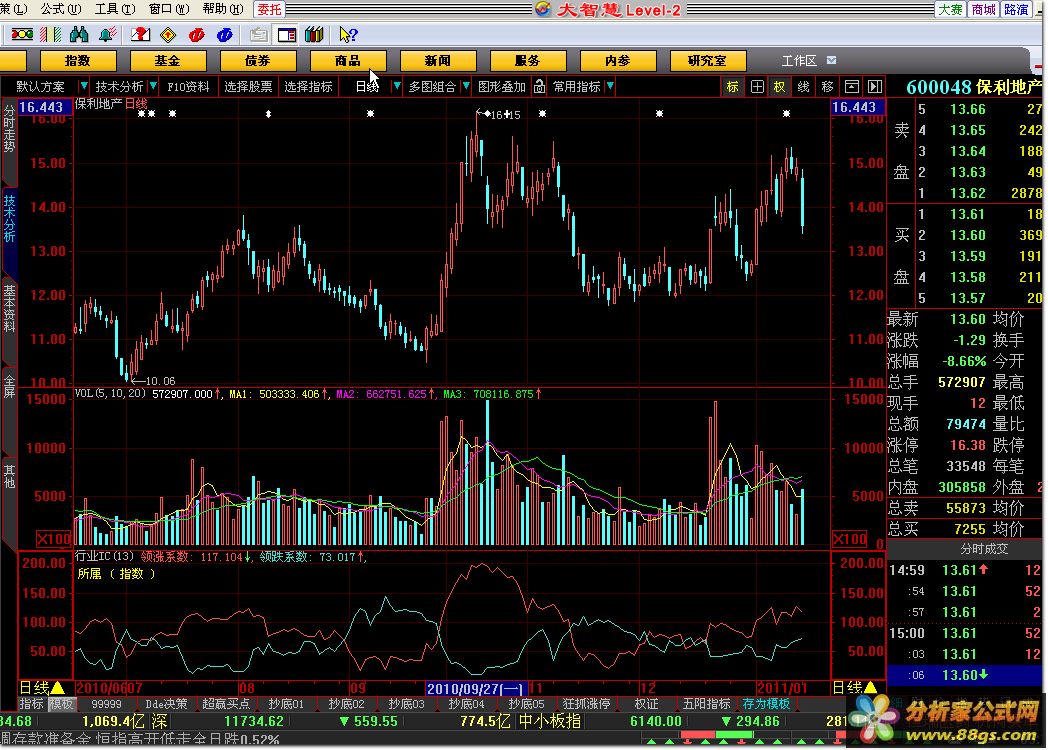Viewport: 1048px width, 750px height.
Task: Click the 大赛 top-right button
Action: (x=950, y=9)
